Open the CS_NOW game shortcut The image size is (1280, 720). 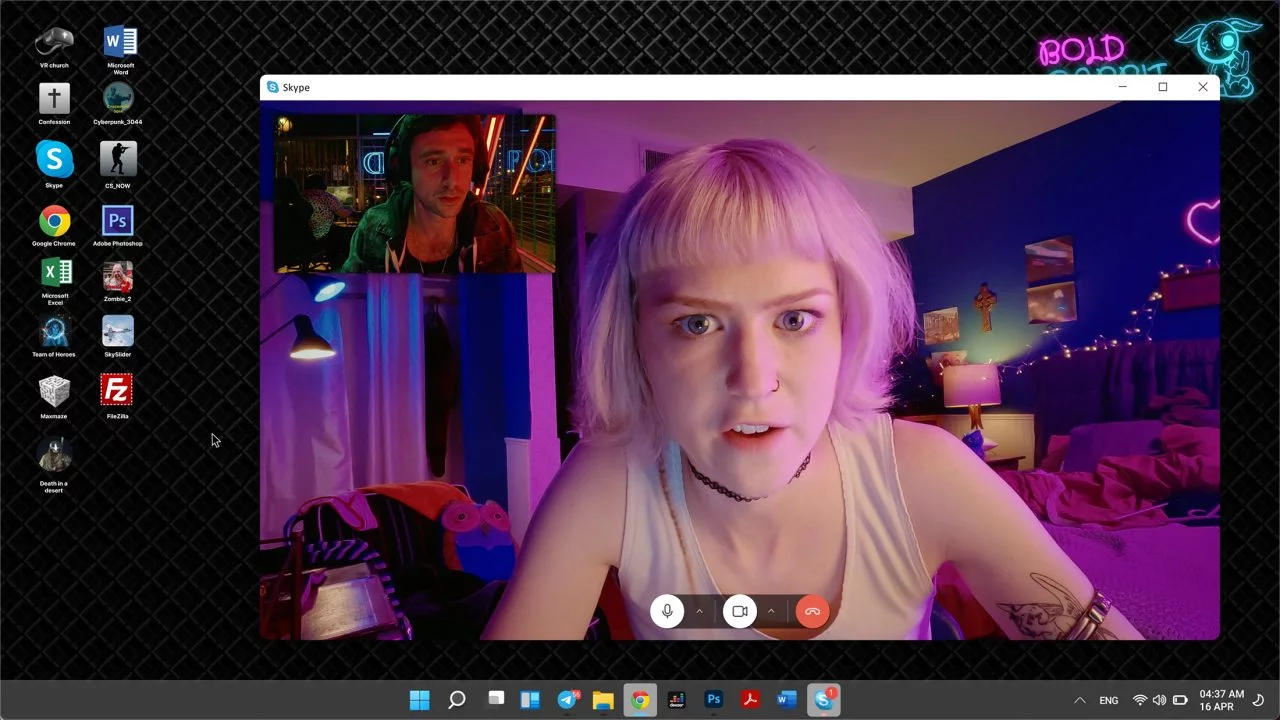click(x=118, y=160)
